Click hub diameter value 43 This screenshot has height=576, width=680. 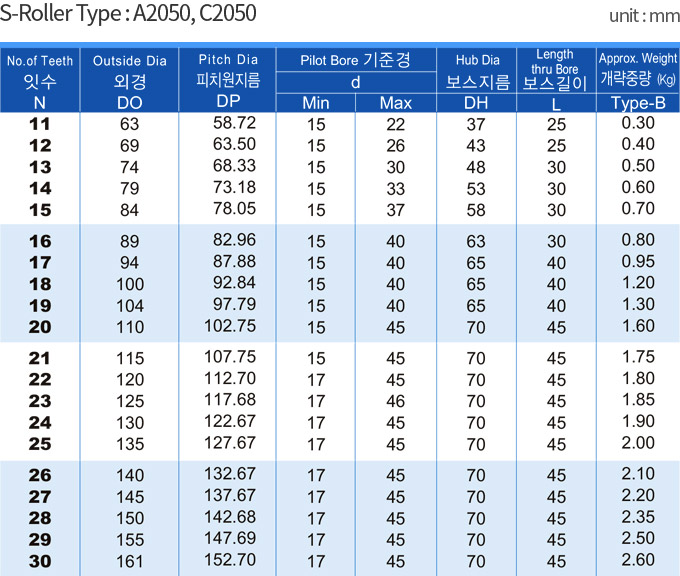pos(476,146)
